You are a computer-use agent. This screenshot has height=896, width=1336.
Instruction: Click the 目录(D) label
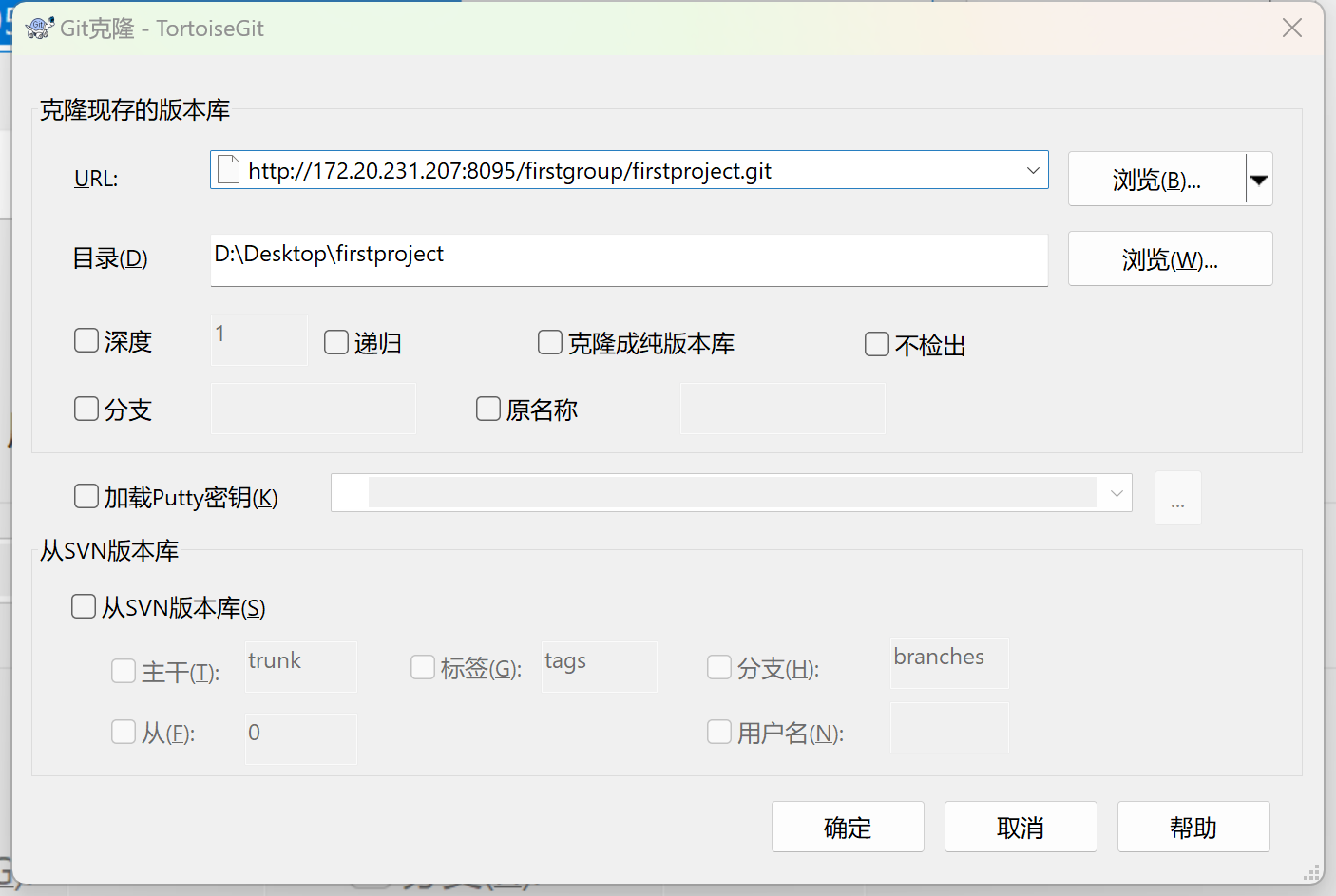tap(110, 258)
